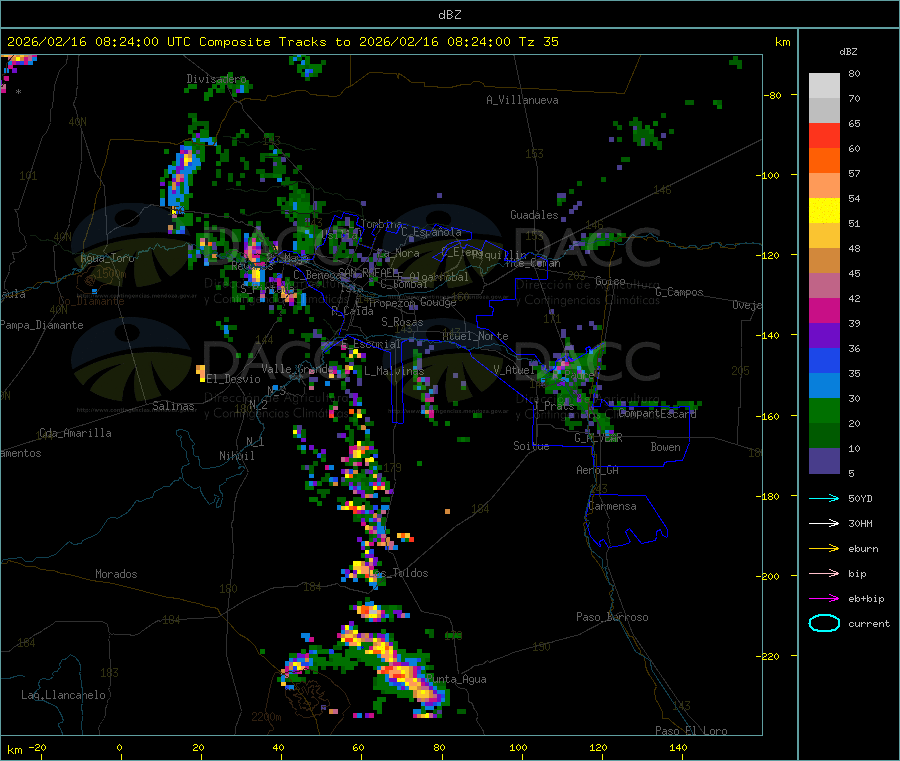Click the magenta eb+bip arrow in legend
Viewport: 900px width, 761px height.
click(x=824, y=599)
